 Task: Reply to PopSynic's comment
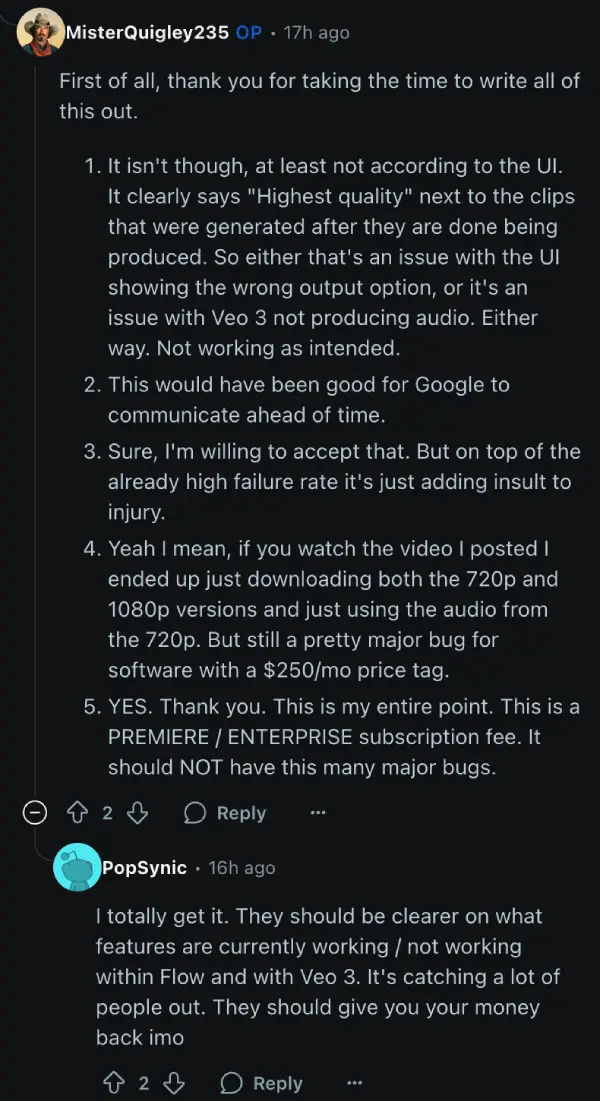262,1083
